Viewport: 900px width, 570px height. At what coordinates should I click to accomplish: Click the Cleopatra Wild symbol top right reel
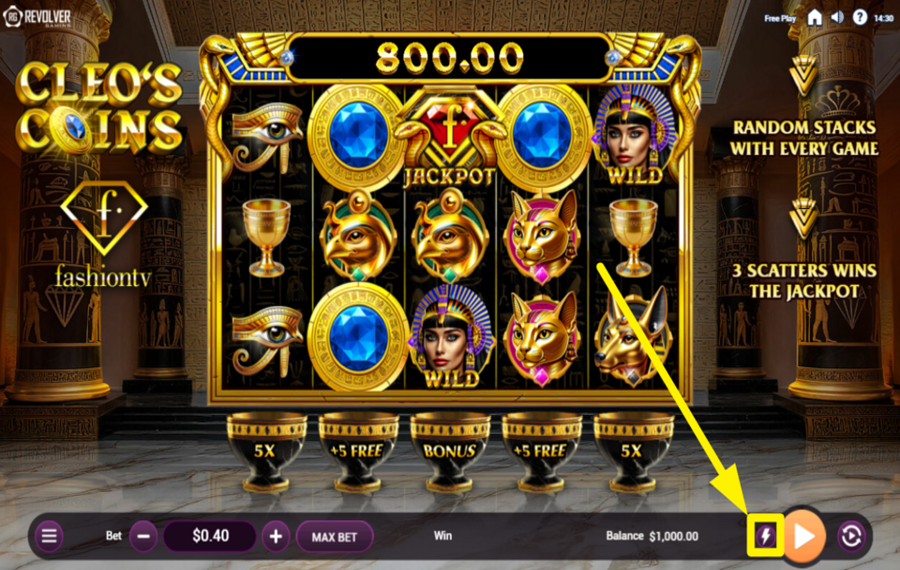coord(634,137)
